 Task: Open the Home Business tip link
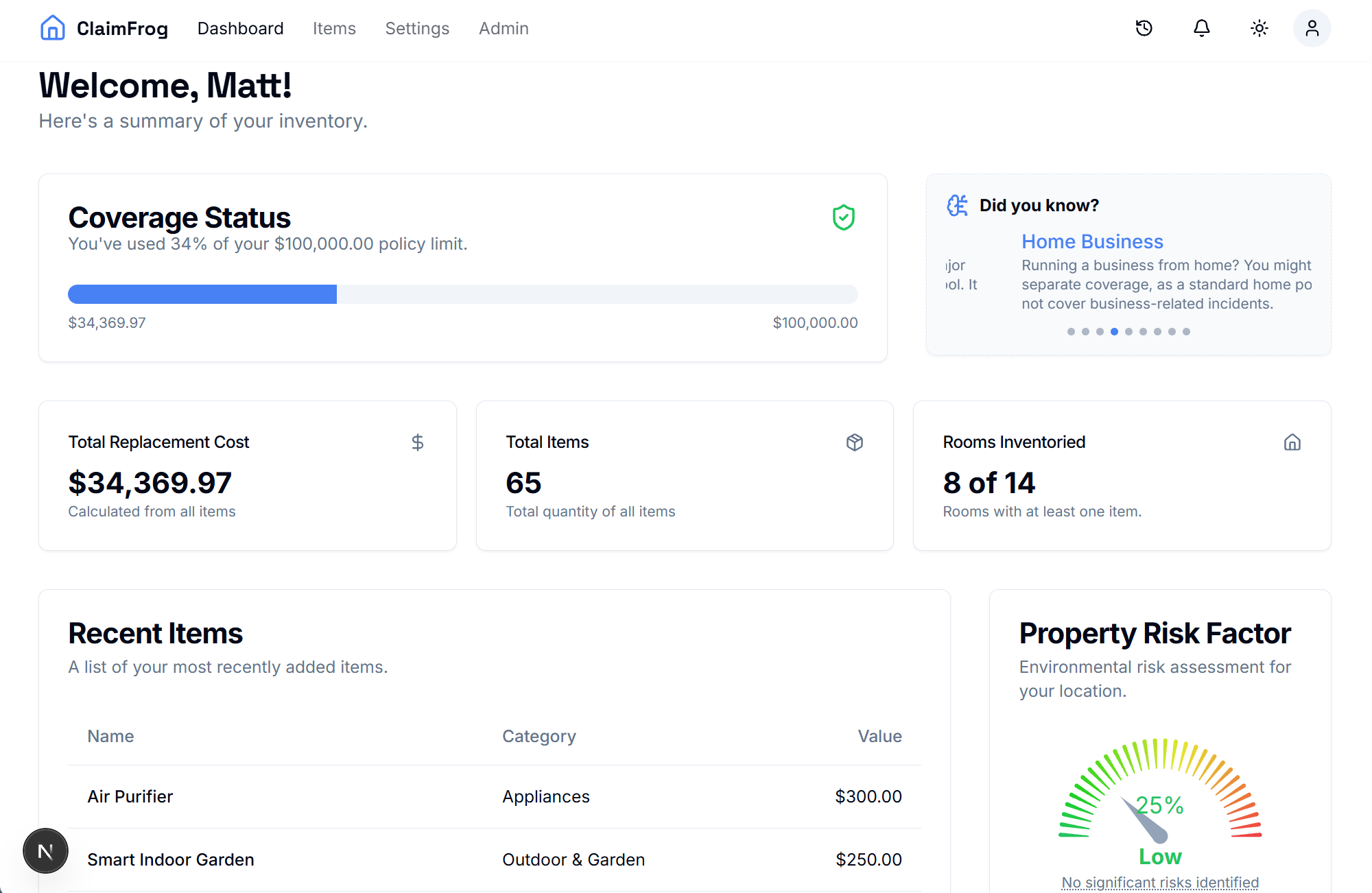tap(1092, 241)
